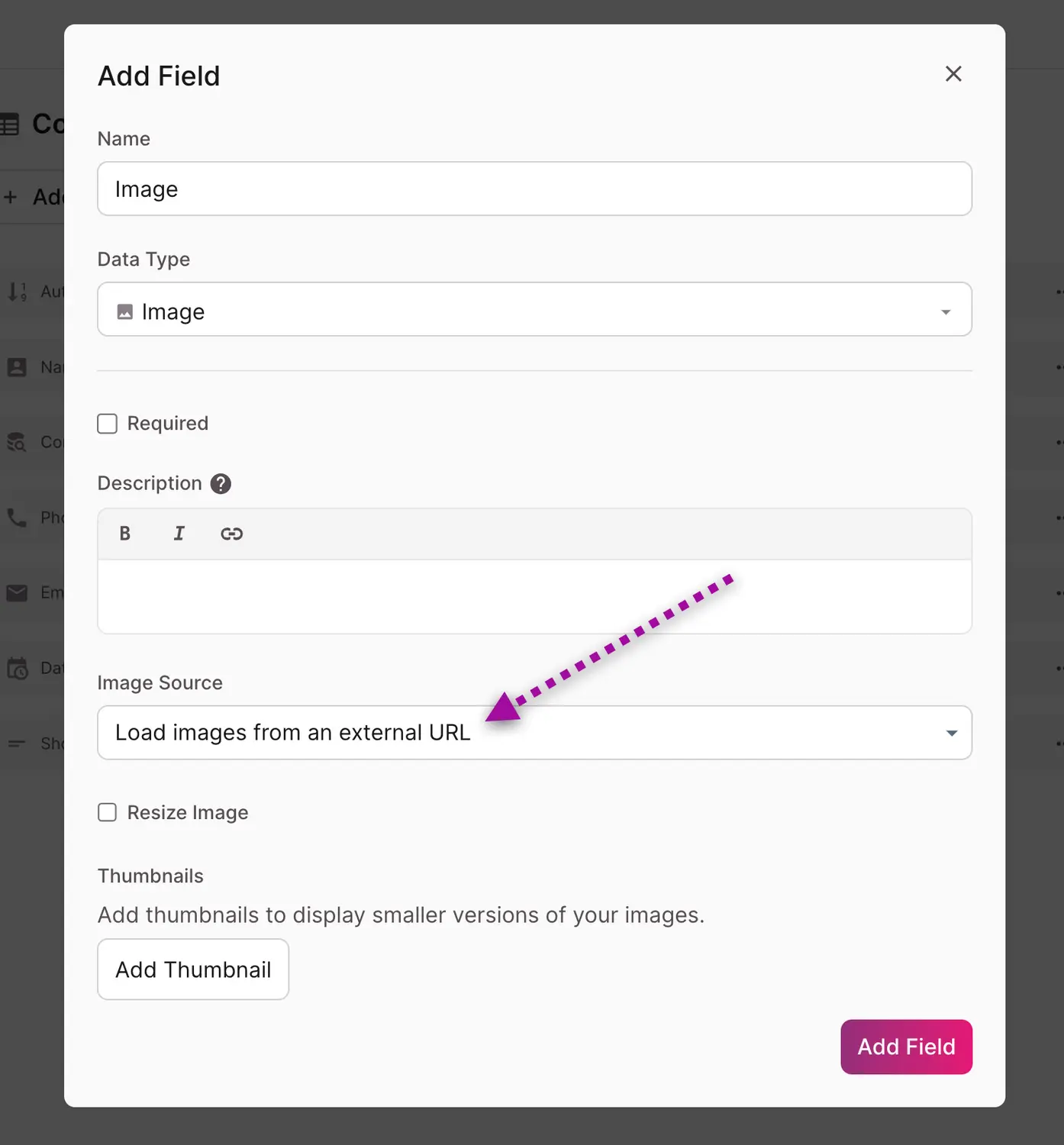Viewport: 1064px width, 1145px height.
Task: Click the pink Add Field button
Action: click(x=906, y=1047)
